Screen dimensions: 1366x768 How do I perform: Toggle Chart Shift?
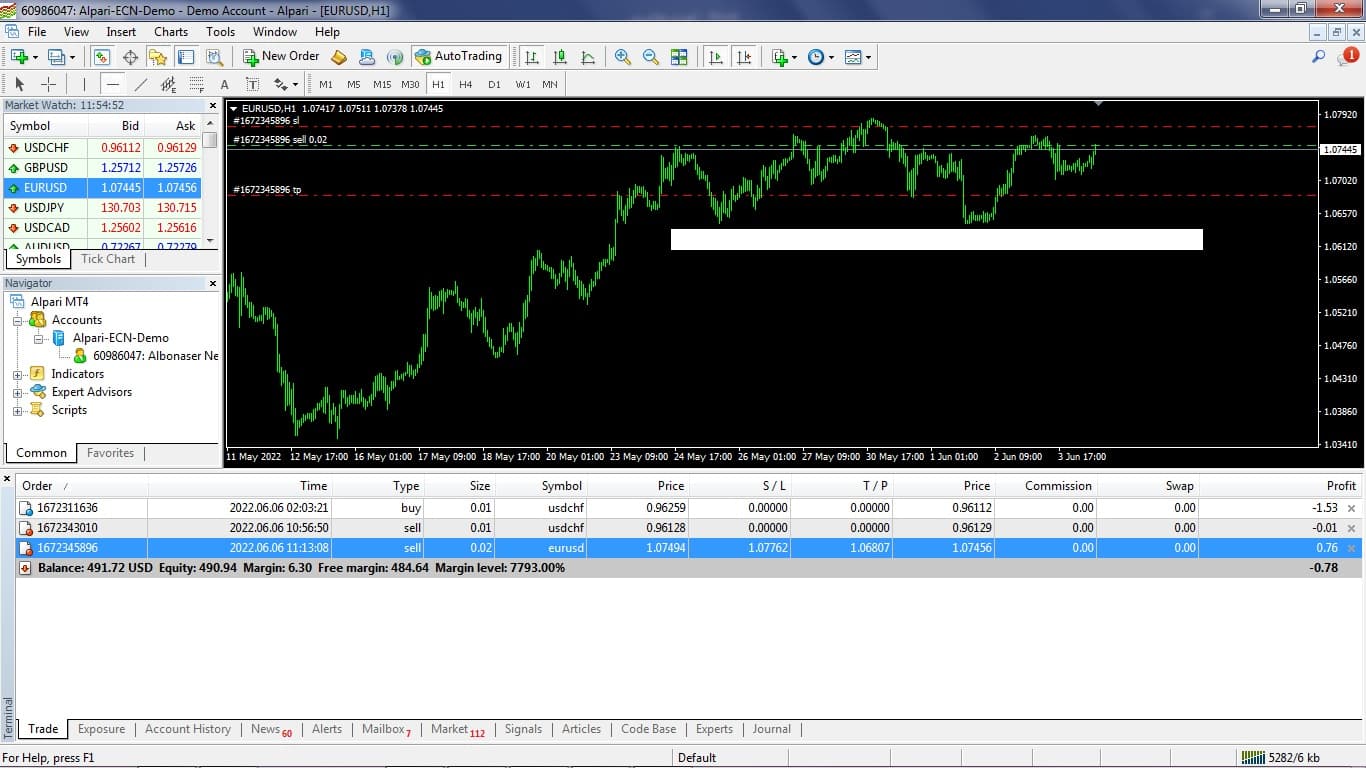pos(744,57)
